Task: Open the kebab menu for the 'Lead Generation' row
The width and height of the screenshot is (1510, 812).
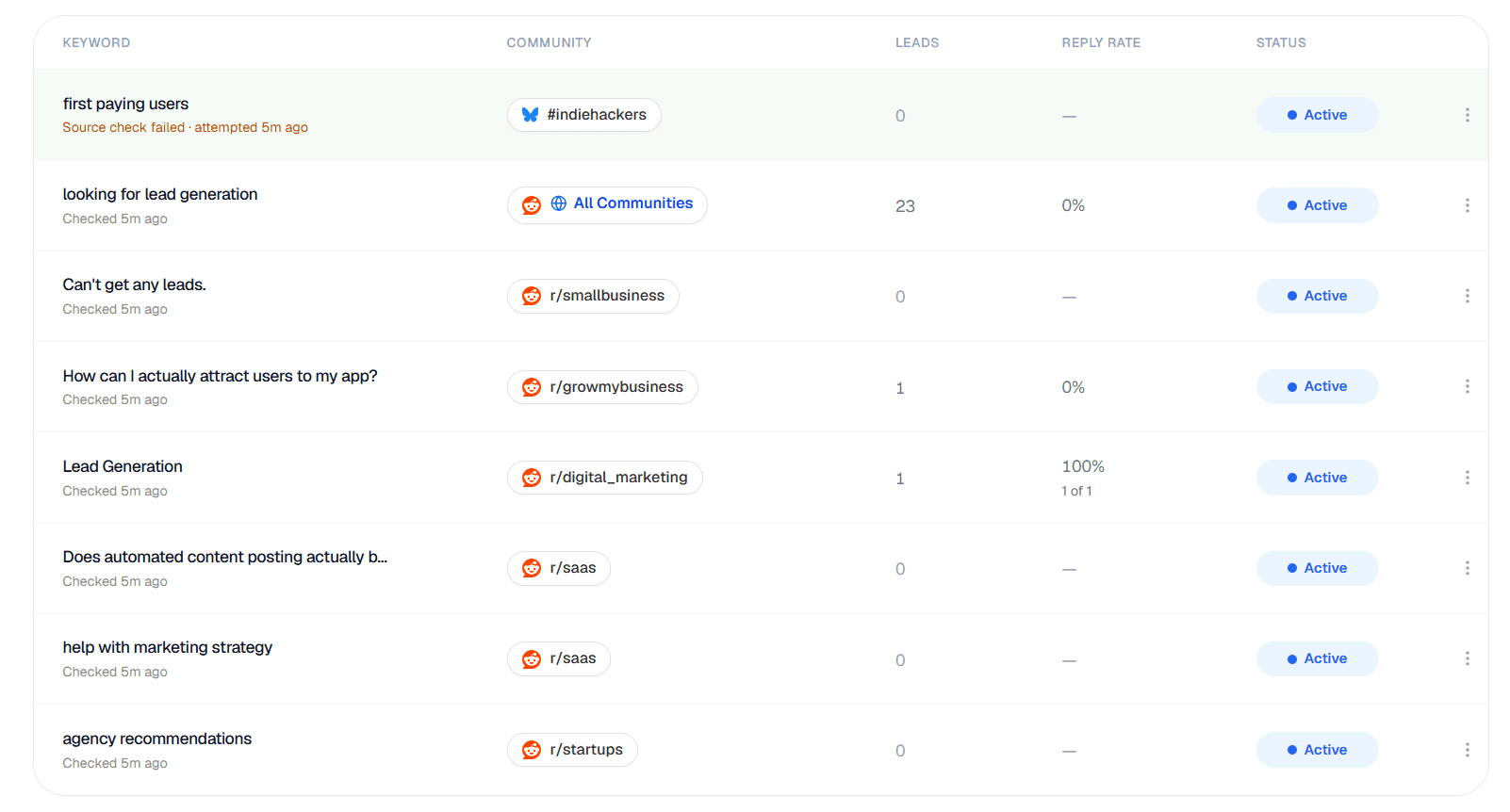Action: [x=1467, y=478]
